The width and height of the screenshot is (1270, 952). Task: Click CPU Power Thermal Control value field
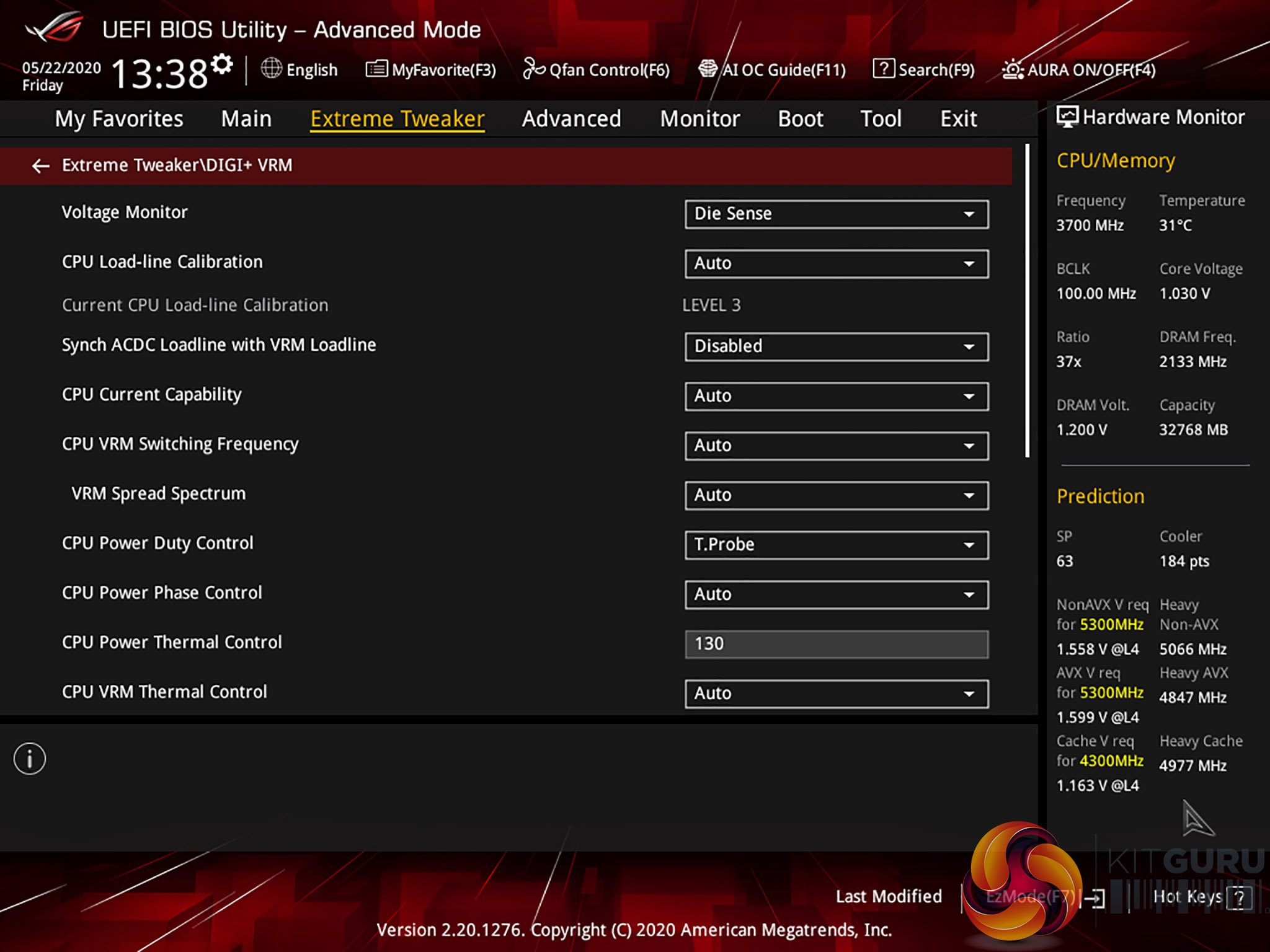[836, 644]
